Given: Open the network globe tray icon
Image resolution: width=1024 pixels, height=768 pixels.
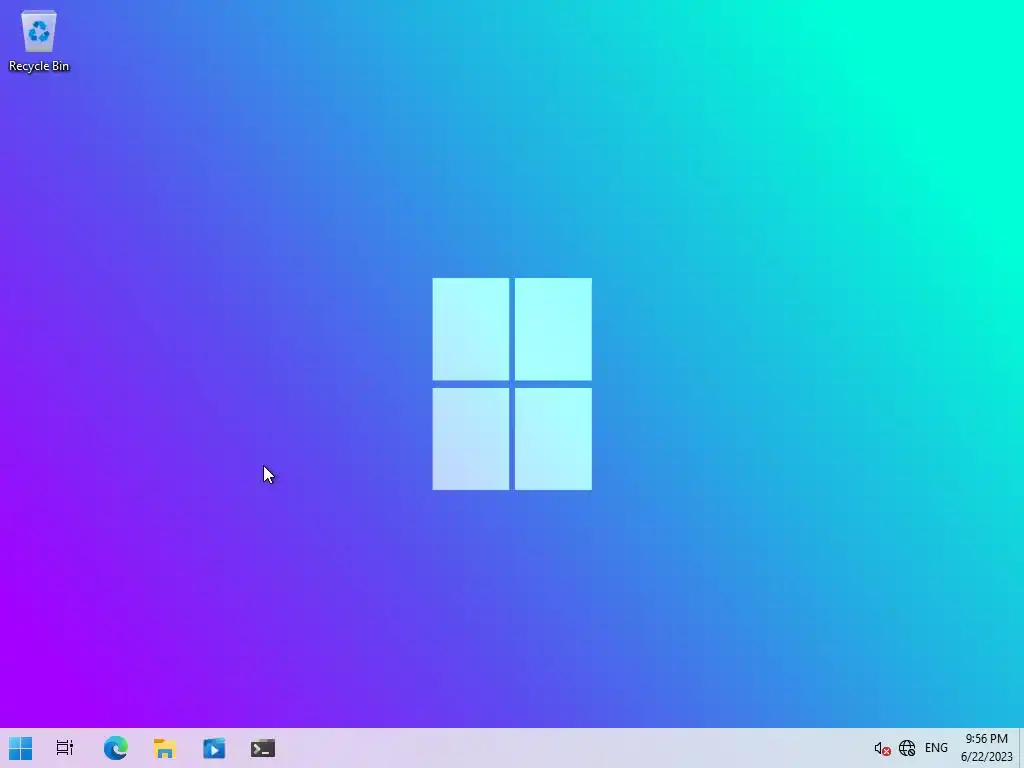Looking at the screenshot, I should pos(907,748).
